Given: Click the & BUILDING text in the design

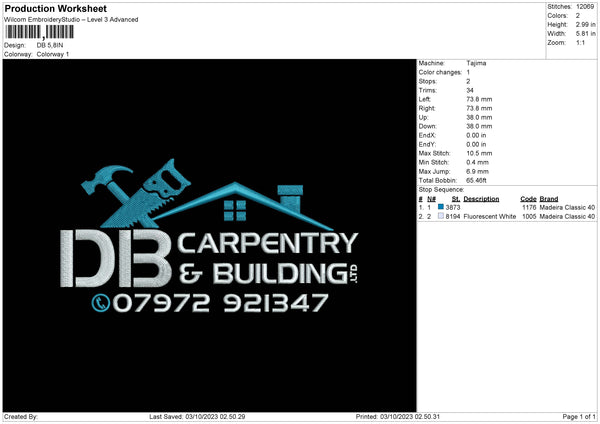Looking at the screenshot, I should pos(264,273).
